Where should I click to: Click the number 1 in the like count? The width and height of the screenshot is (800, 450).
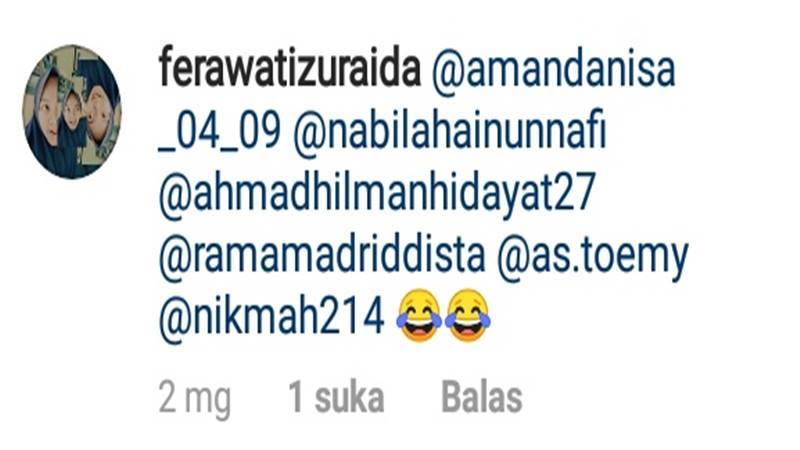click(296, 397)
